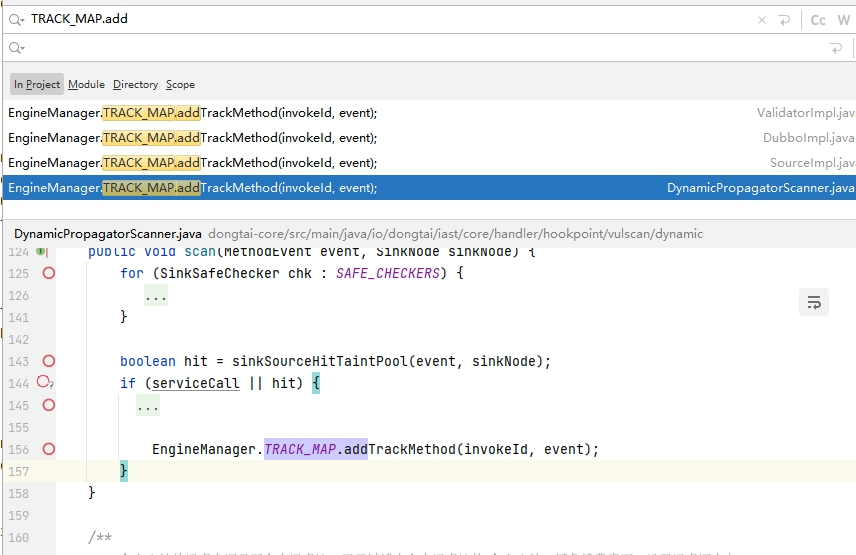The image size is (856, 555).
Task: Click new line icon in search field
Action: pyautogui.click(x=785, y=19)
